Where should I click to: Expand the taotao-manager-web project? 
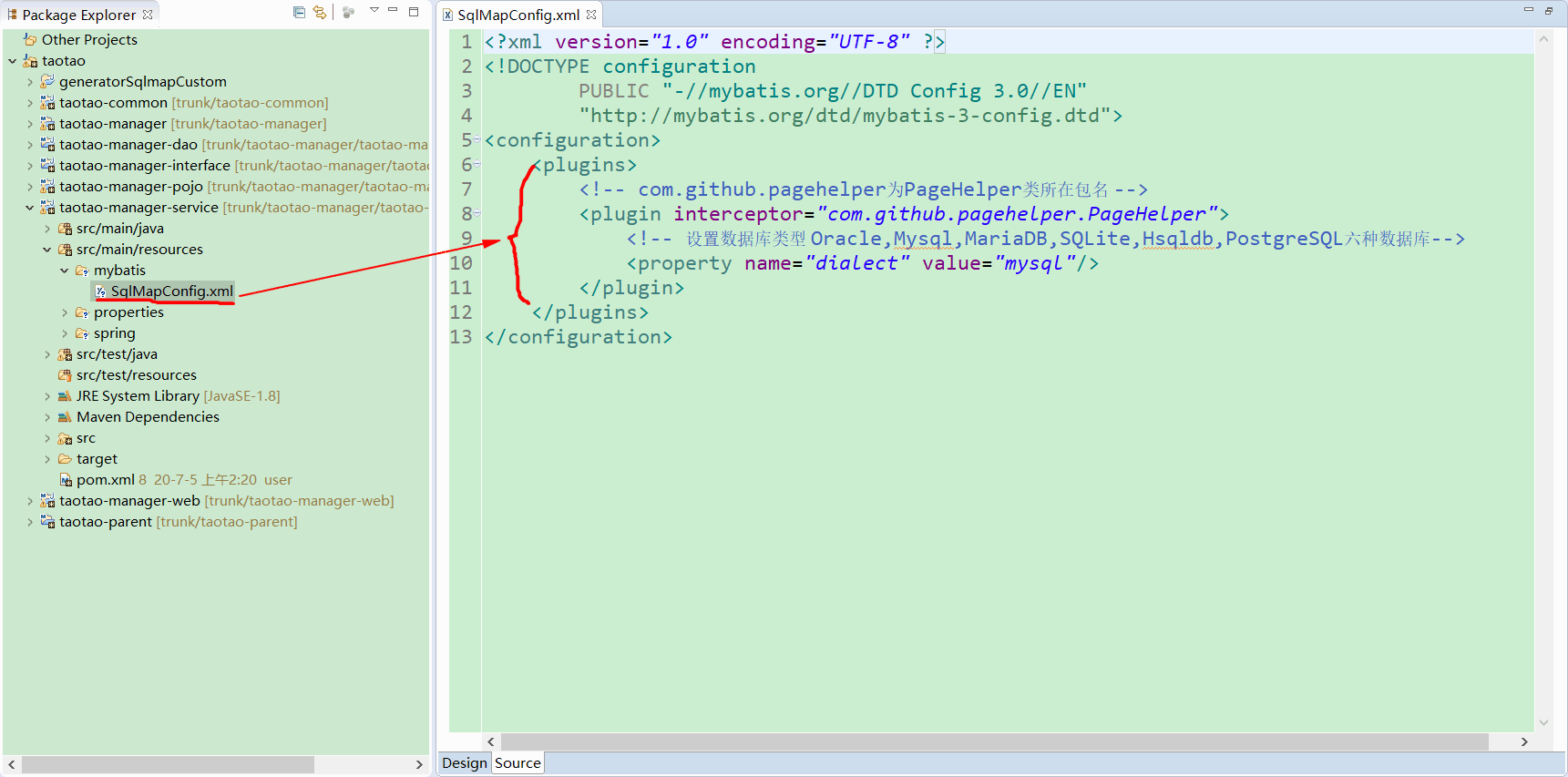[29, 501]
